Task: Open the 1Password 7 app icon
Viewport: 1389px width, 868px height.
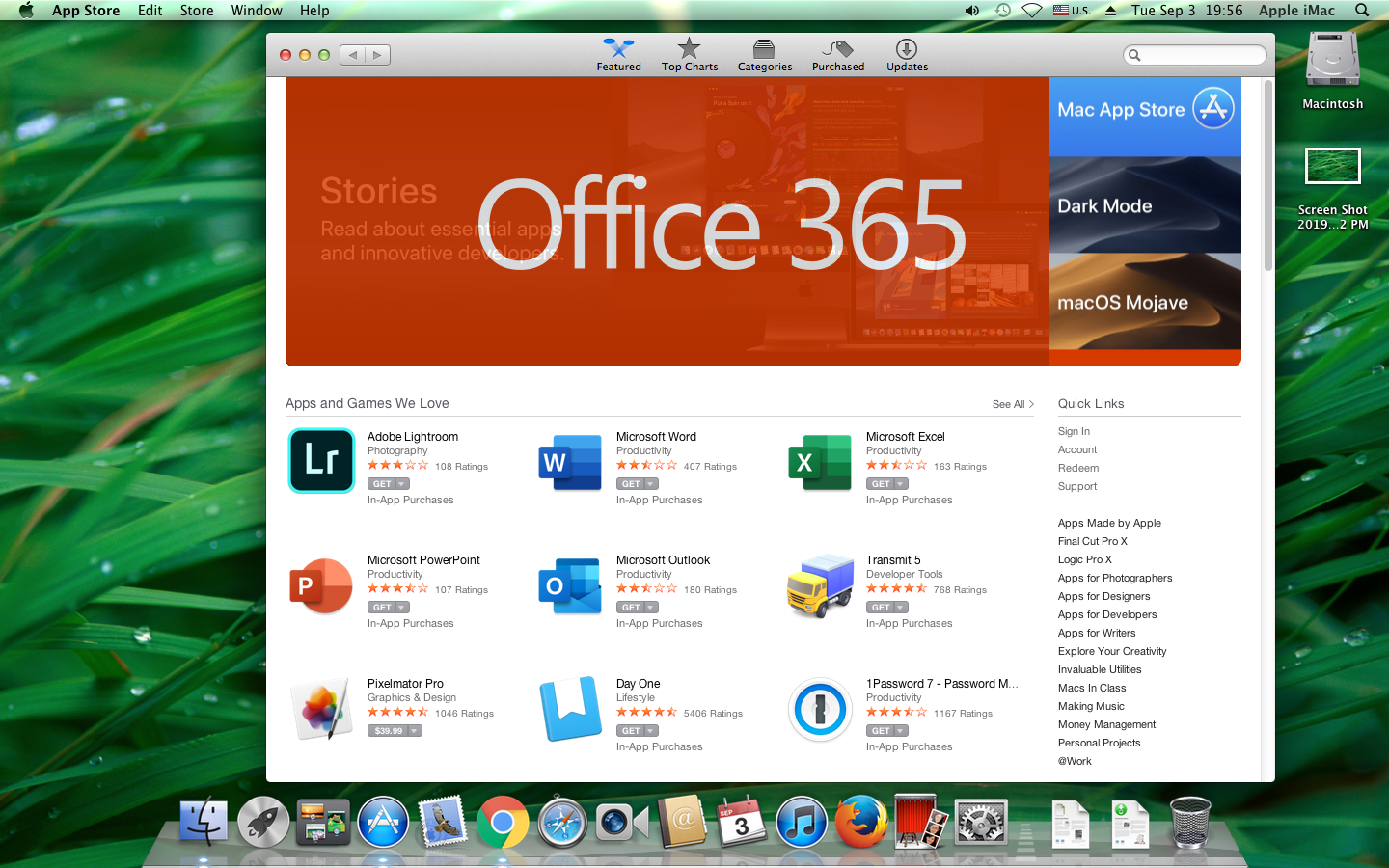Action: [820, 709]
